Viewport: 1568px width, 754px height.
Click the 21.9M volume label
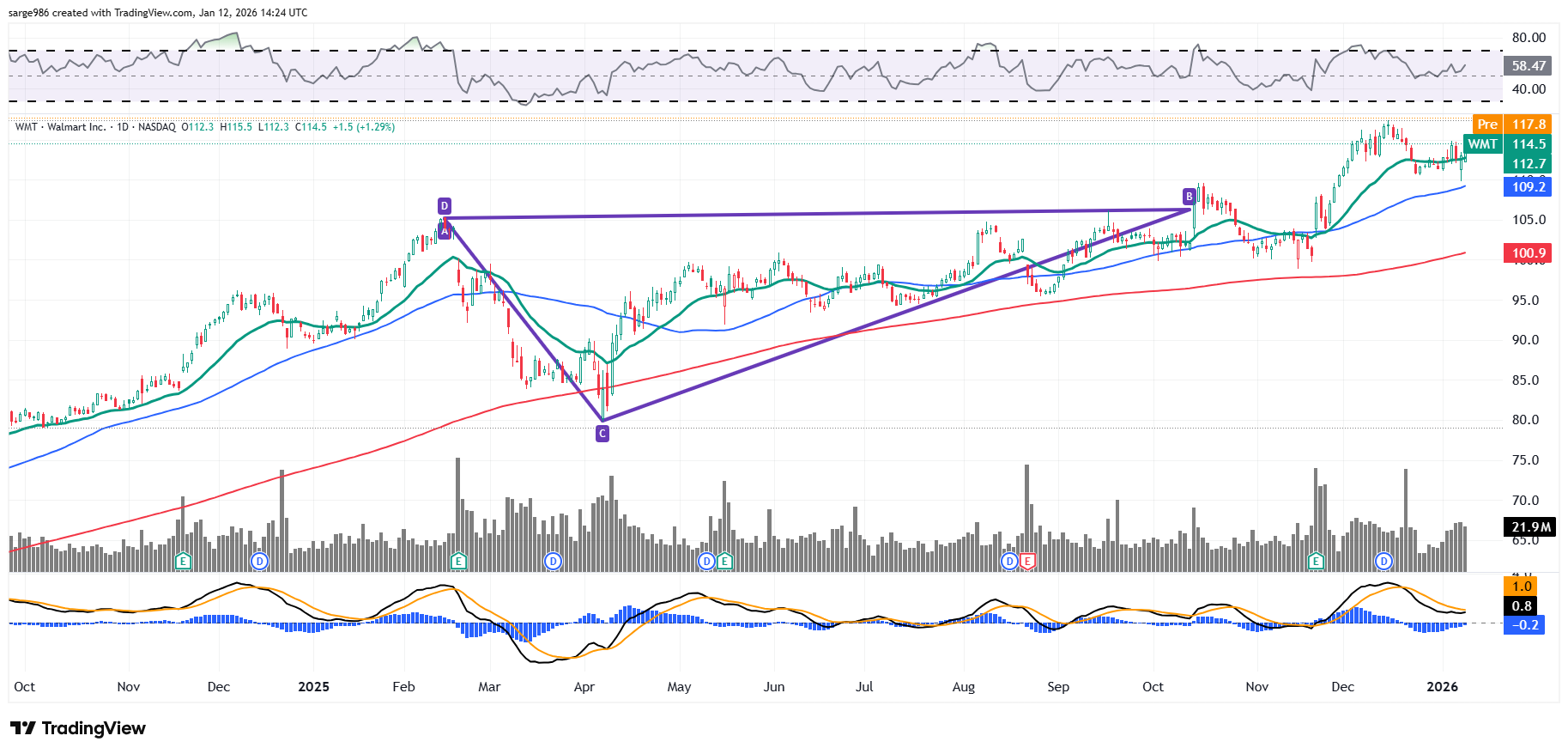1531,527
